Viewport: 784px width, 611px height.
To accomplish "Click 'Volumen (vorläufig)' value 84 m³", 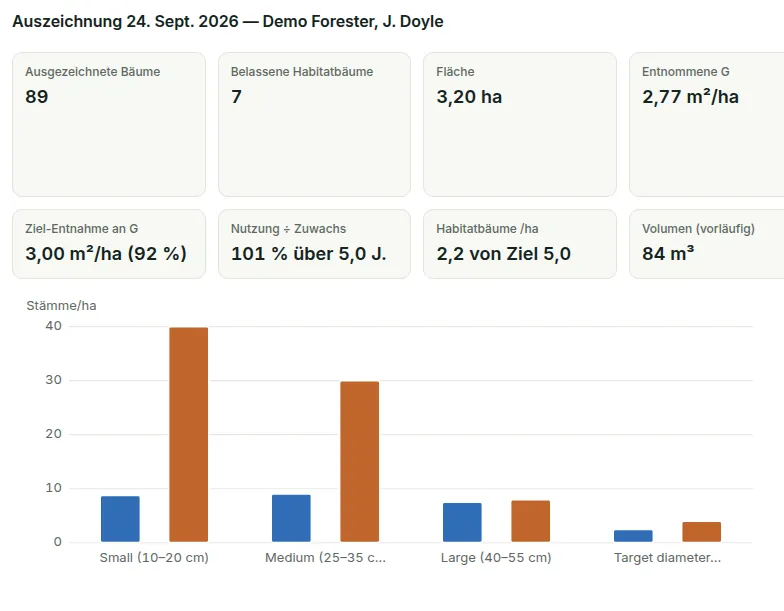I will (x=668, y=254).
